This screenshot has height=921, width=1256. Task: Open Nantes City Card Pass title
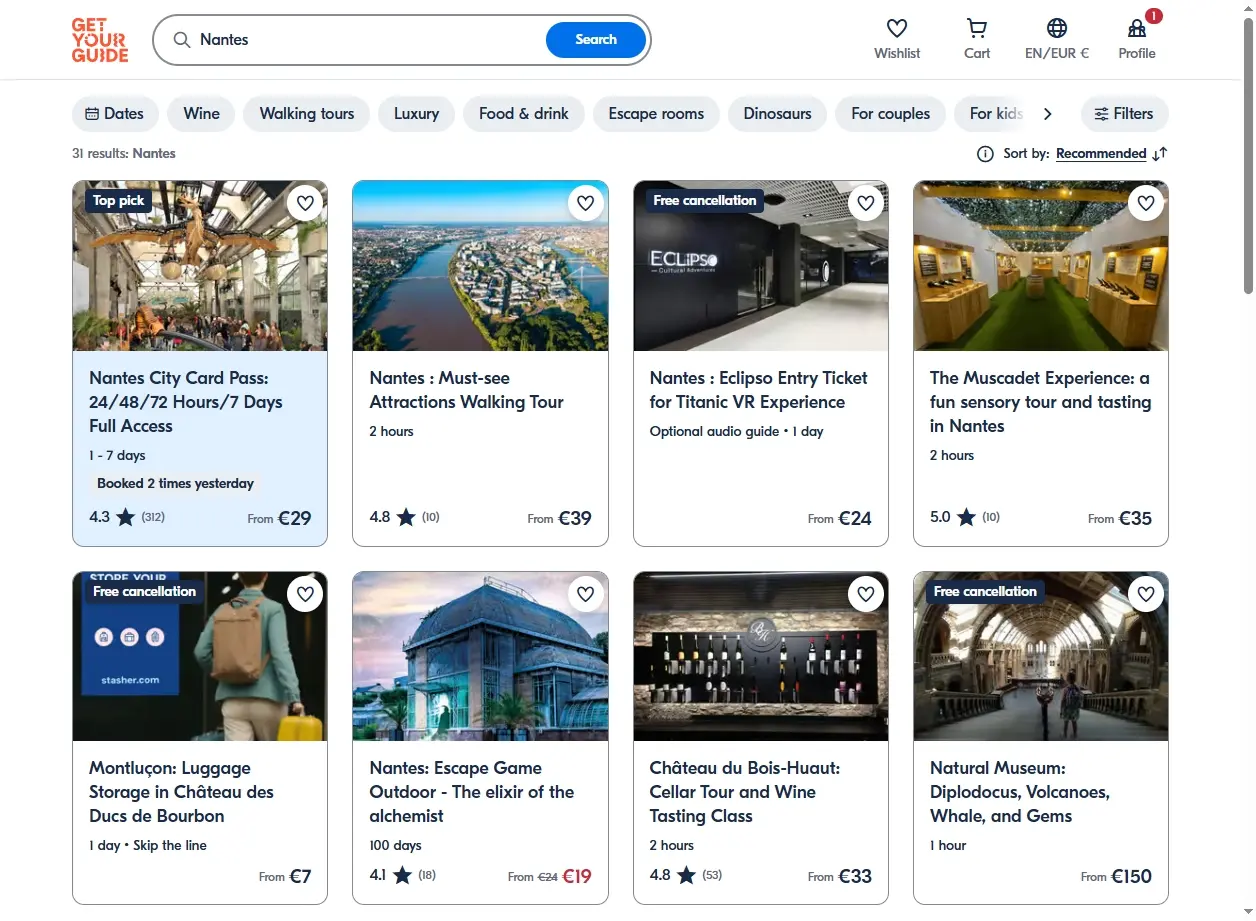coord(186,402)
